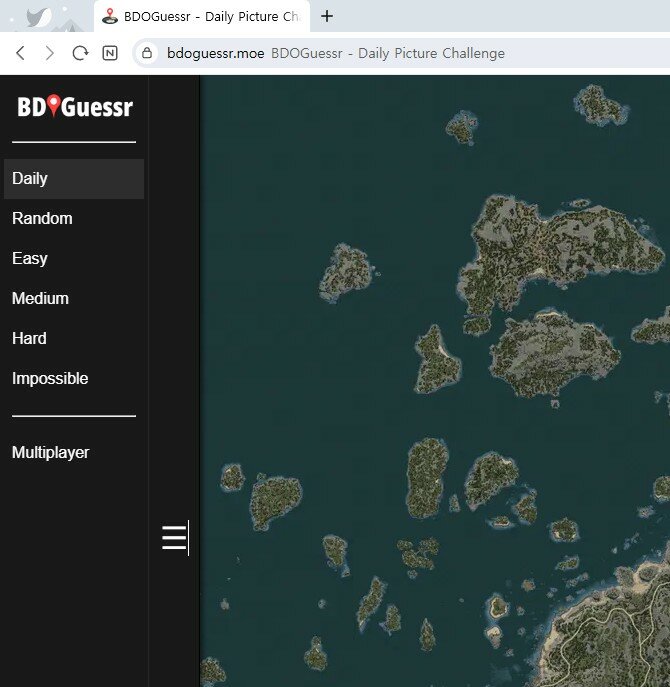Toggle the sidebar hamburger menu
Screen dimensions: 670x687
click(x=174, y=538)
